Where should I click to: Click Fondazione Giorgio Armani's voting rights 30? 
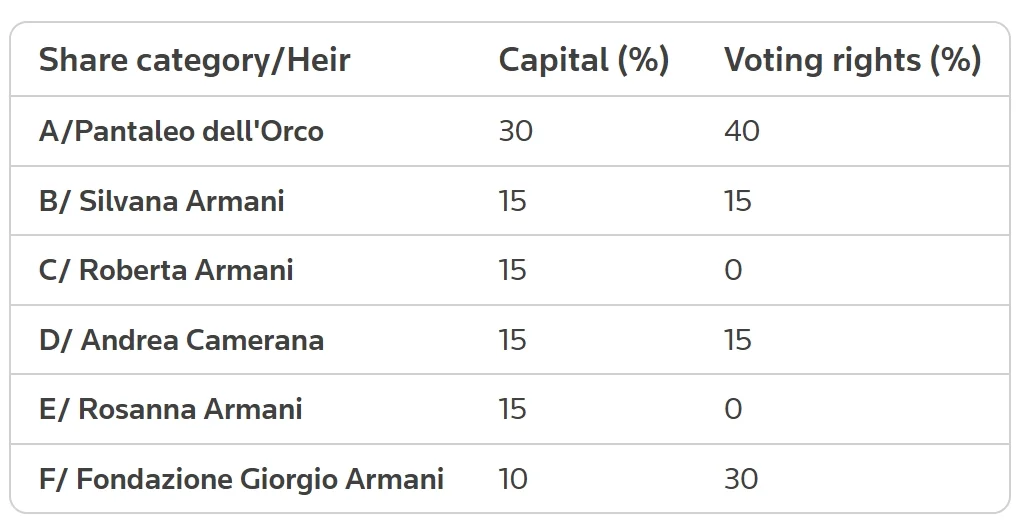742,479
